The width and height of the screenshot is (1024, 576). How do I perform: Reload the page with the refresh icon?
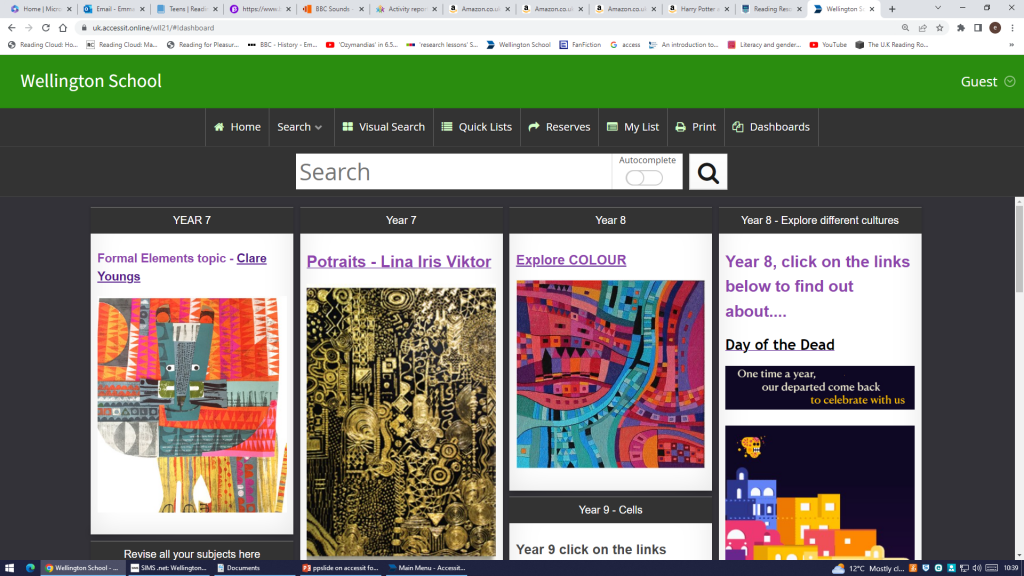point(46,27)
